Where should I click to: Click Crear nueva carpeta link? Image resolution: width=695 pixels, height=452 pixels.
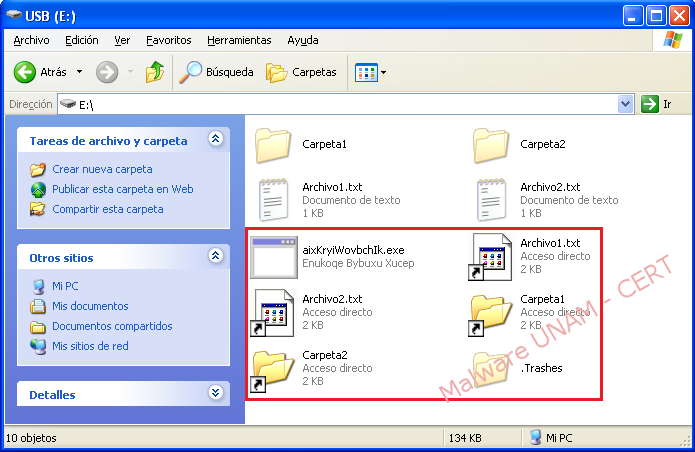pos(102,169)
